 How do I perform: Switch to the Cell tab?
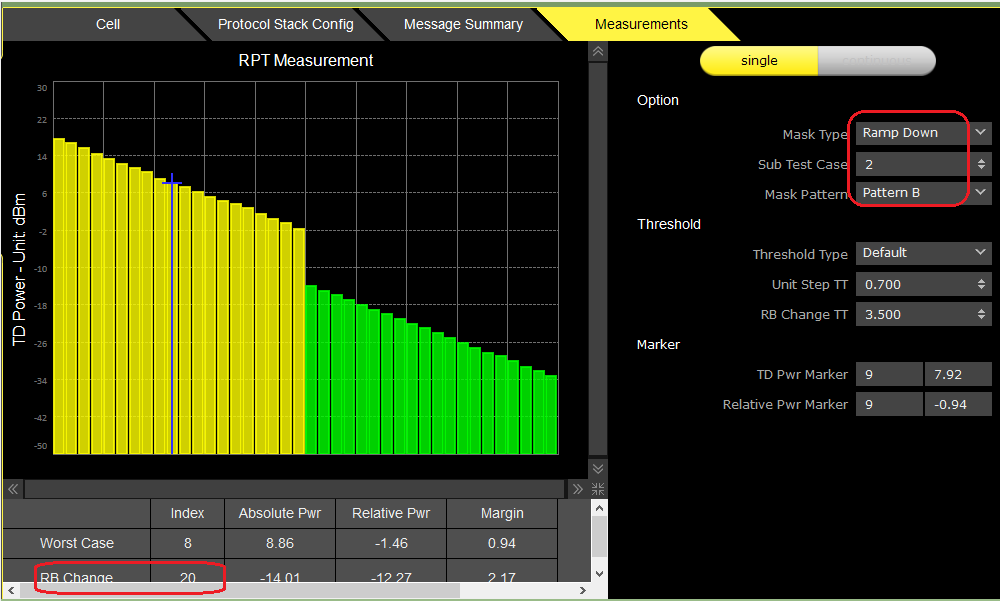click(107, 24)
